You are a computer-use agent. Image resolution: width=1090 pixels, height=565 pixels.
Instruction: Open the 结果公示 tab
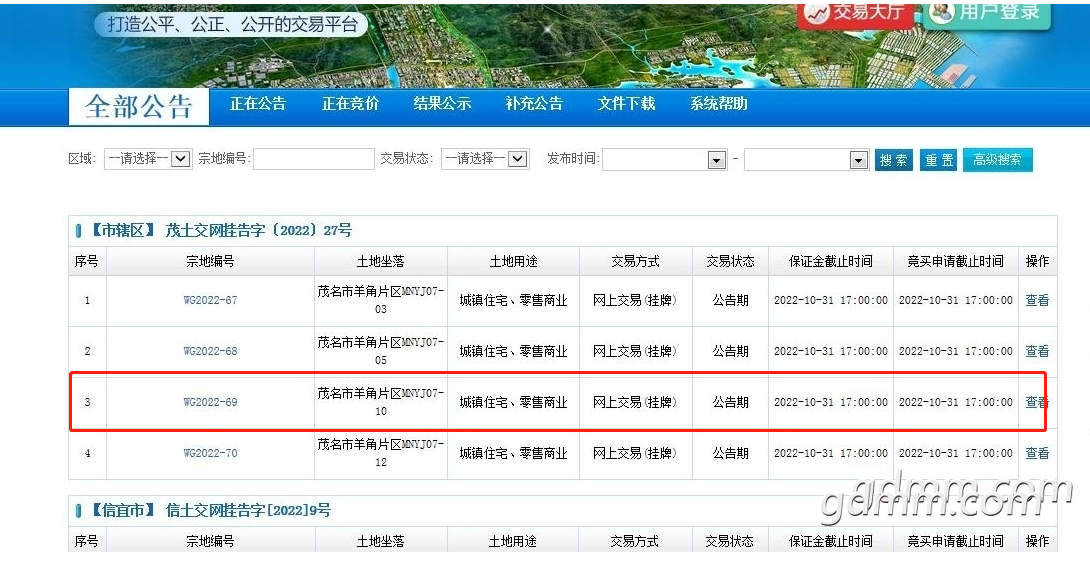coord(442,104)
